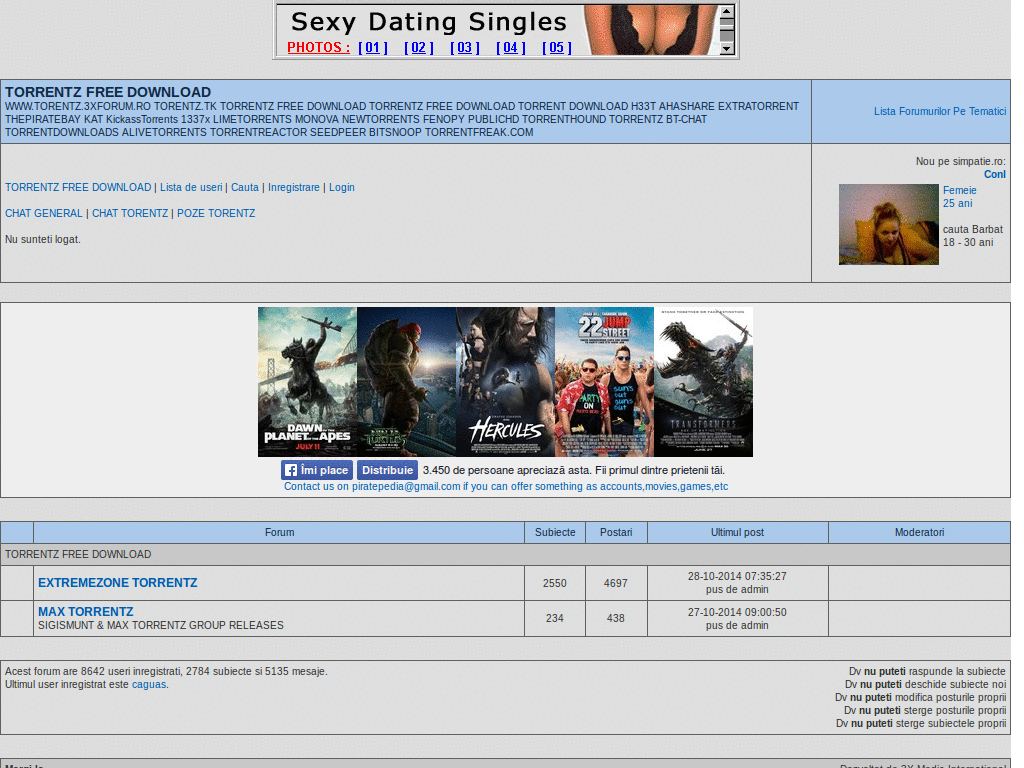Open the ad banner photo link [ 02 ]
The height and width of the screenshot is (768, 1024).
(419, 48)
